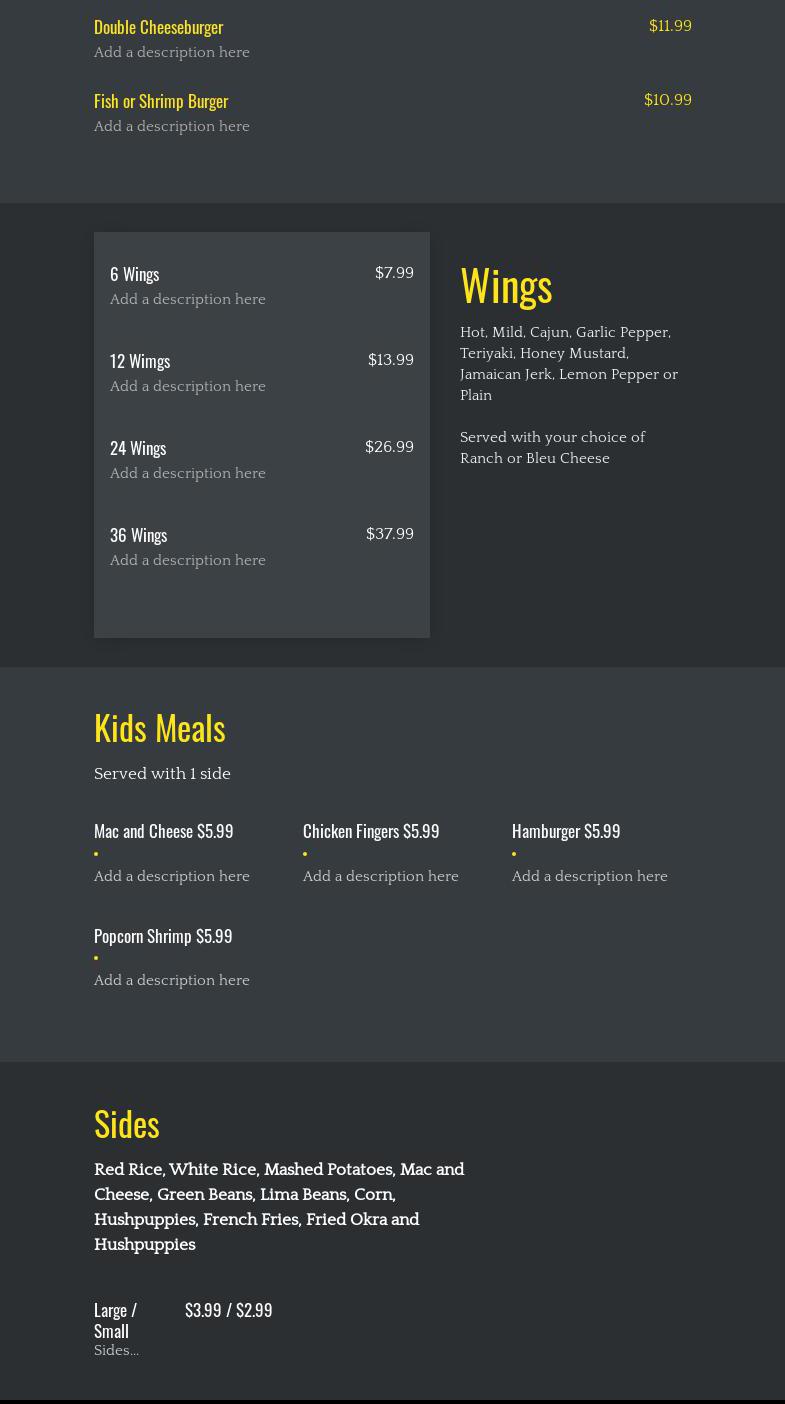Click the $3.99 / $2.99 sides price

click(228, 1310)
